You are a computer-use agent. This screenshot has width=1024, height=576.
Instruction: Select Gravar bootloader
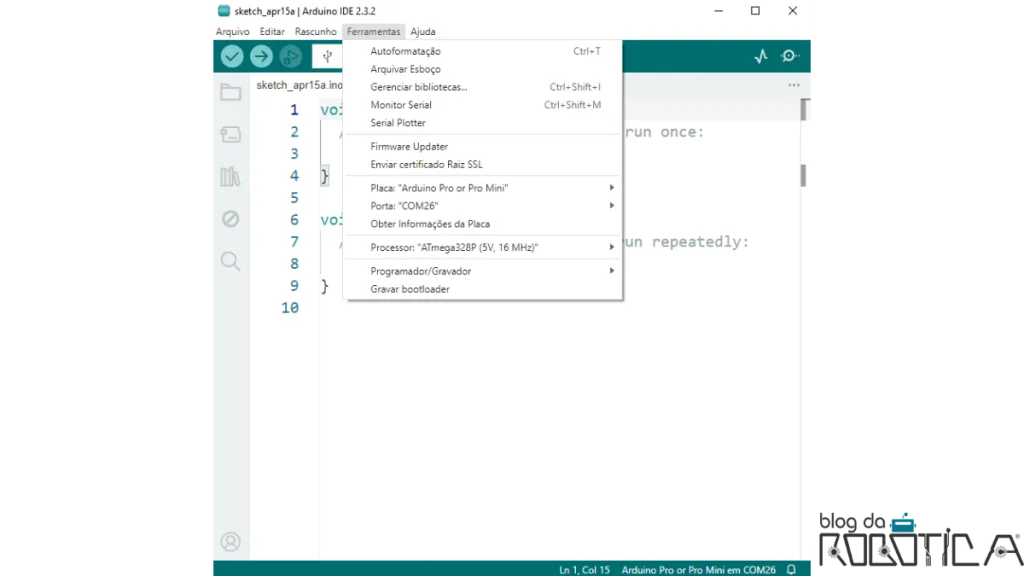[x=483, y=289]
